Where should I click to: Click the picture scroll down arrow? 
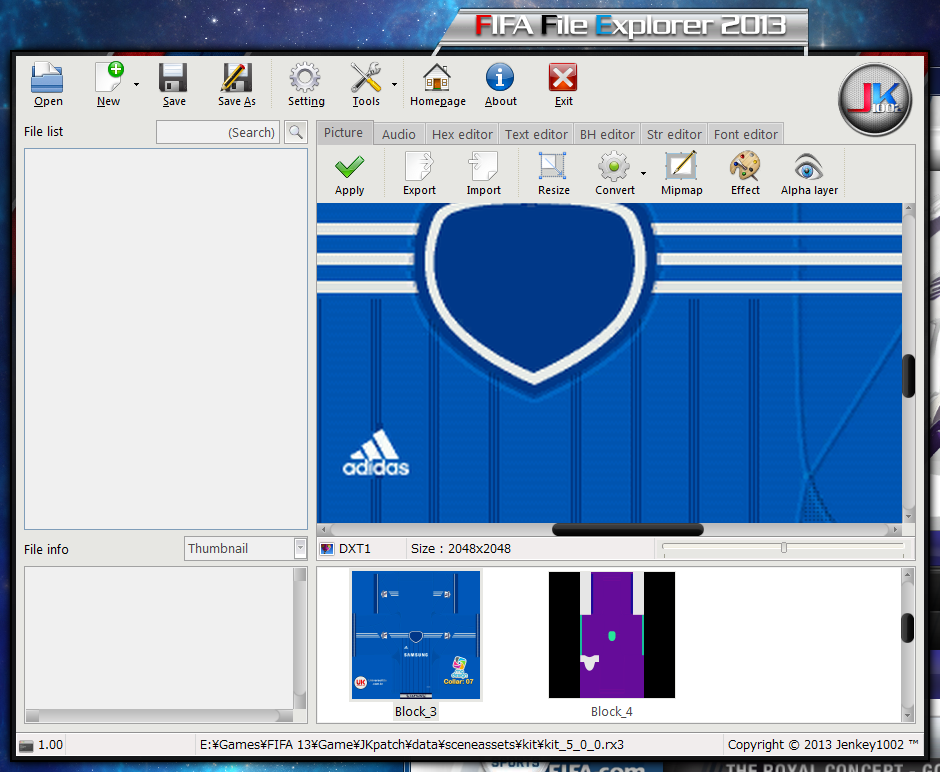(x=909, y=517)
